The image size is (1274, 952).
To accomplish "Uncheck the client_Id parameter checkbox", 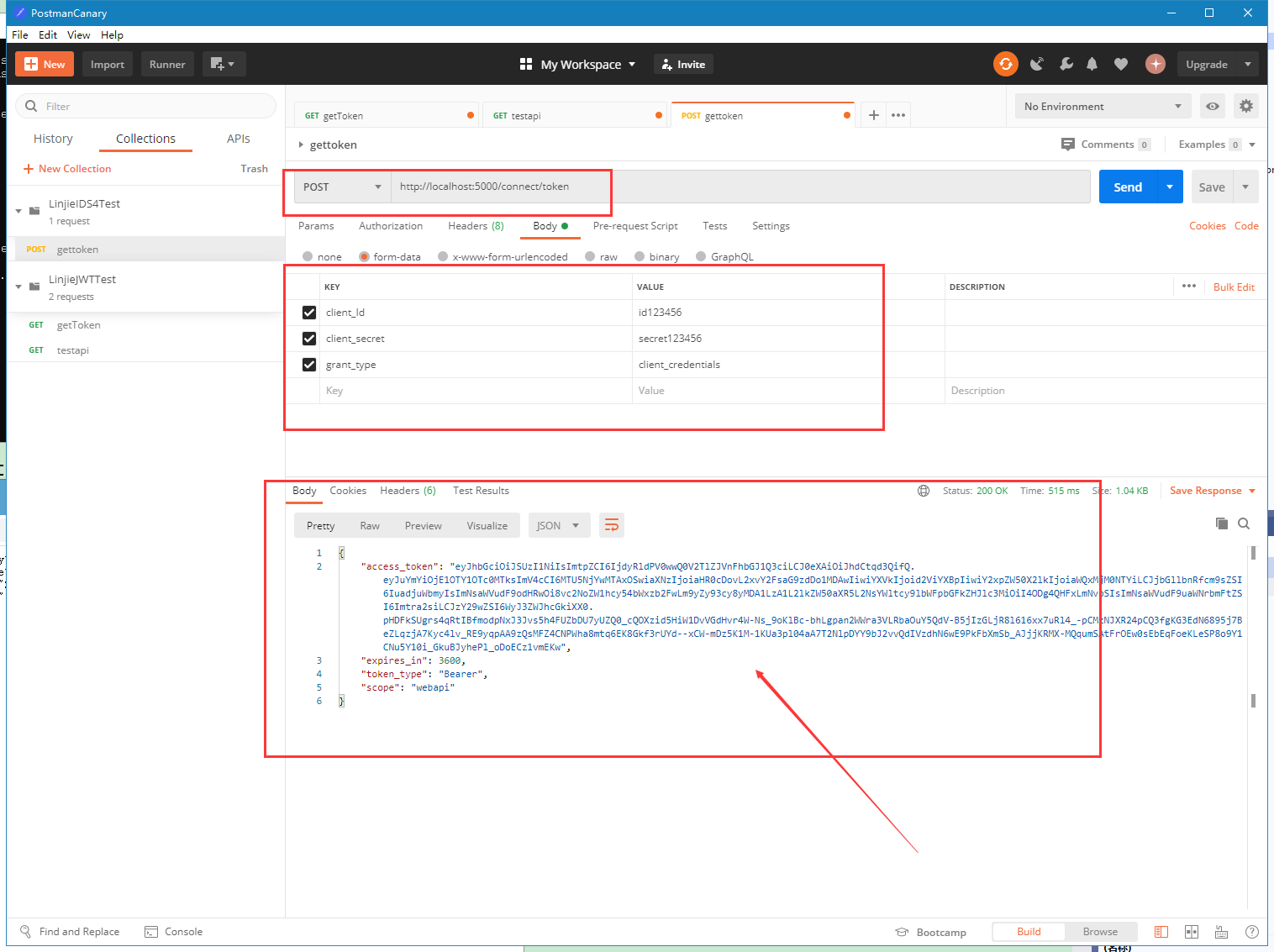I will [x=308, y=312].
